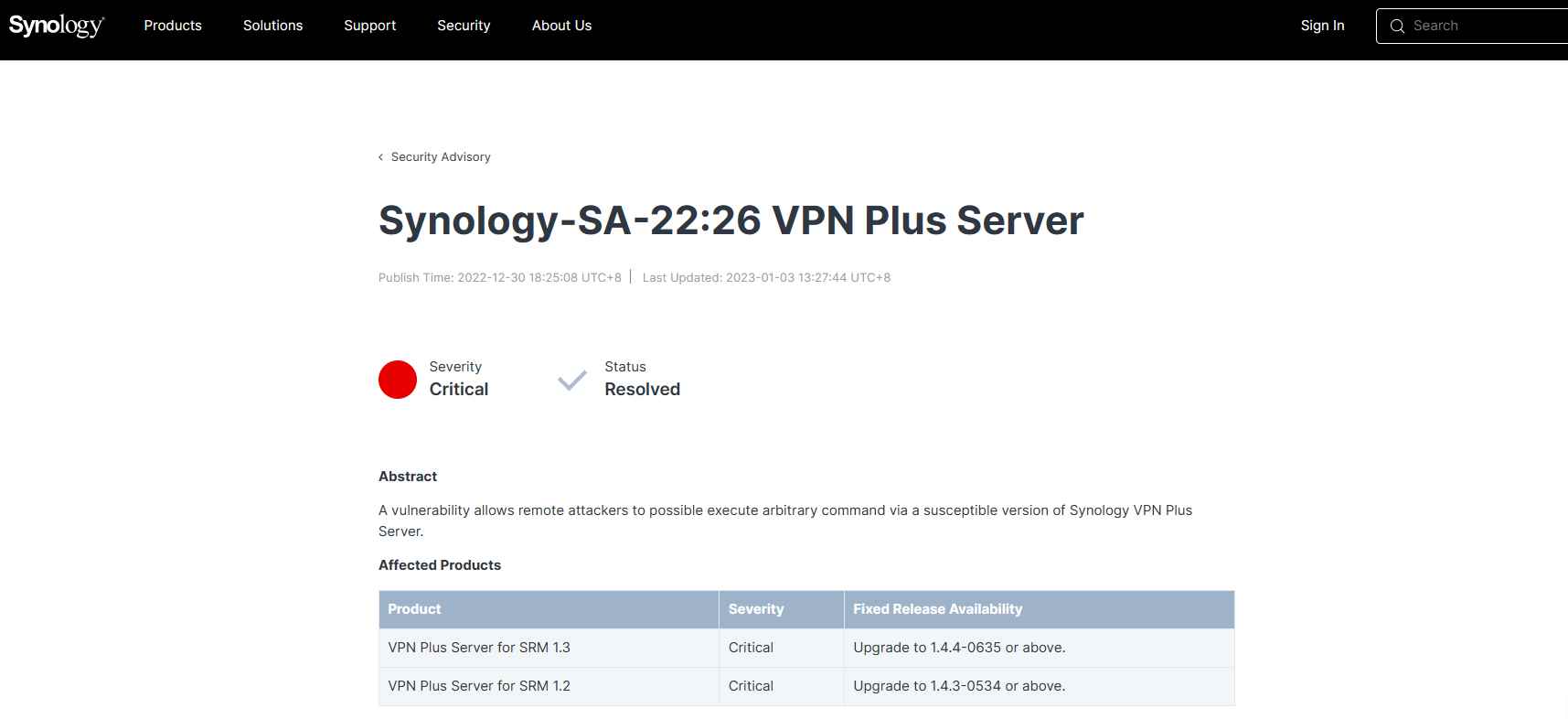Select VPN Plus Server for SRM 1.3 cell
The width and height of the screenshot is (1568, 719).
[549, 648]
